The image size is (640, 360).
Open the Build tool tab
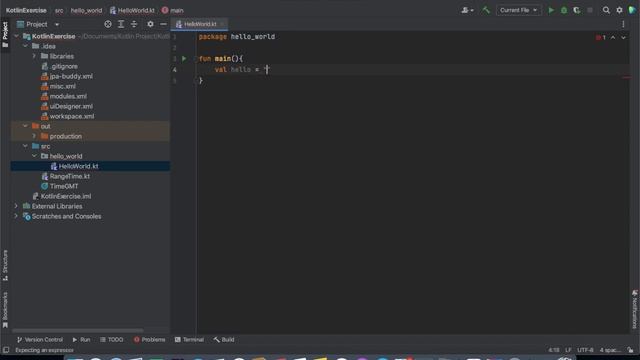click(x=224, y=340)
